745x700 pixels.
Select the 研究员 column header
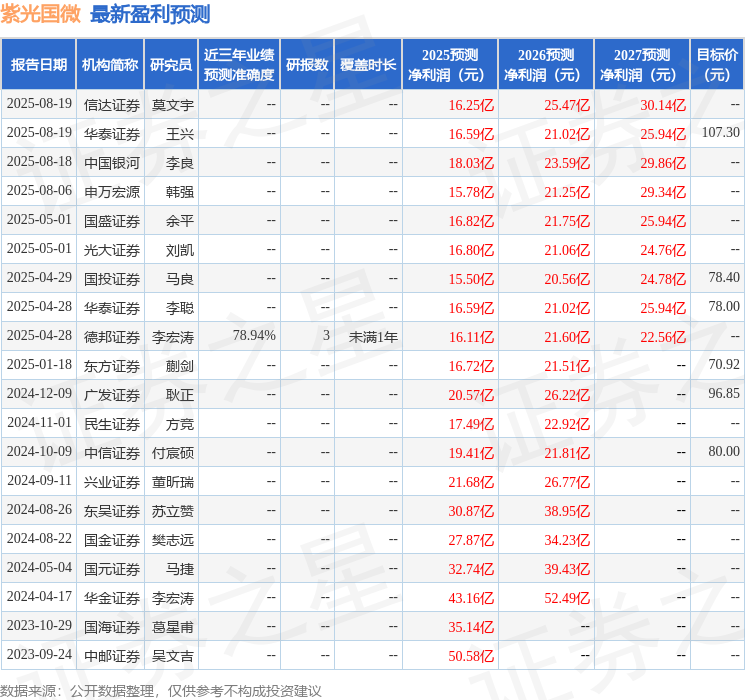pos(171,65)
